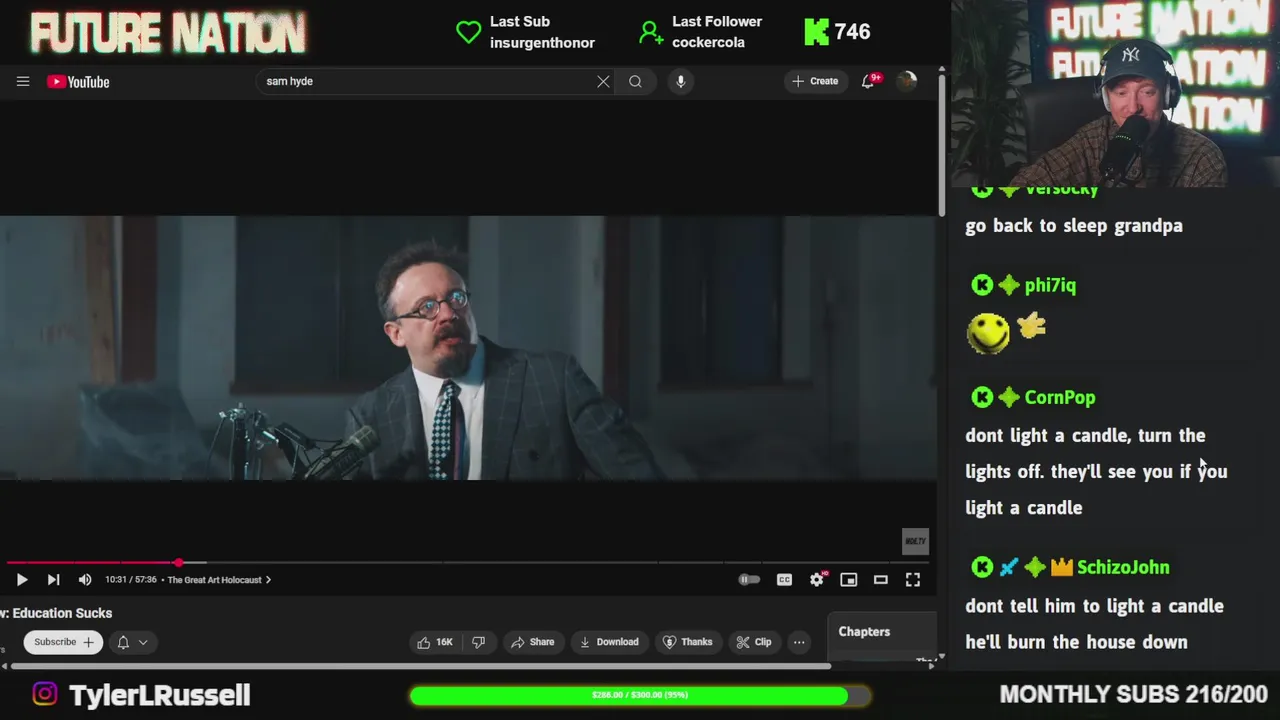Click the last follower name 'cockercola'
1280x720 pixels.
[708, 43]
